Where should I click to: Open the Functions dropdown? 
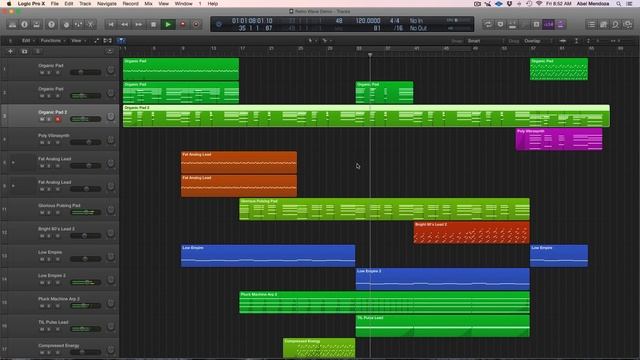tap(52, 41)
